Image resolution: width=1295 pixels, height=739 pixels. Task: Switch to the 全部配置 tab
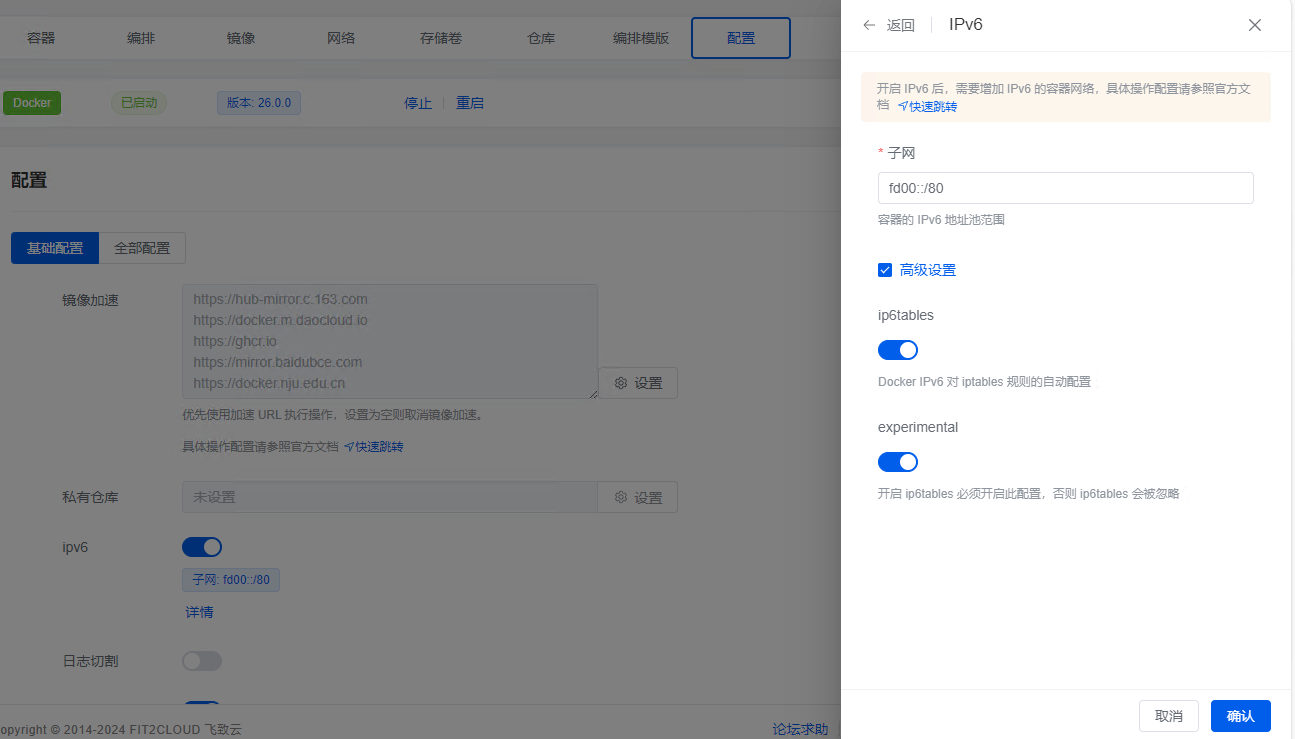click(142, 247)
